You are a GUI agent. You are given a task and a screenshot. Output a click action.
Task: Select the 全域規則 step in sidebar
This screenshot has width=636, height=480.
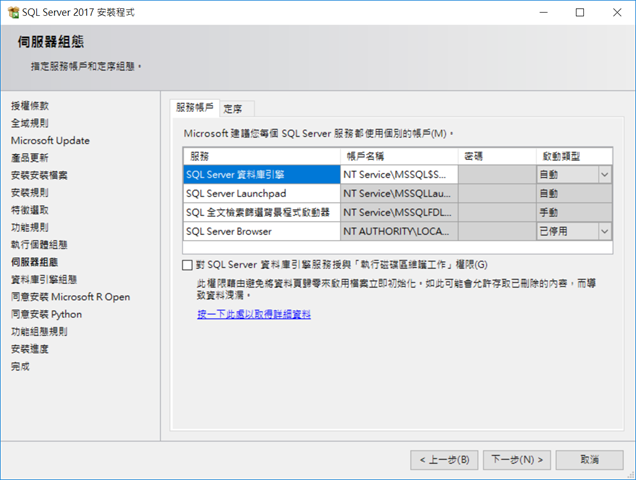(30, 123)
